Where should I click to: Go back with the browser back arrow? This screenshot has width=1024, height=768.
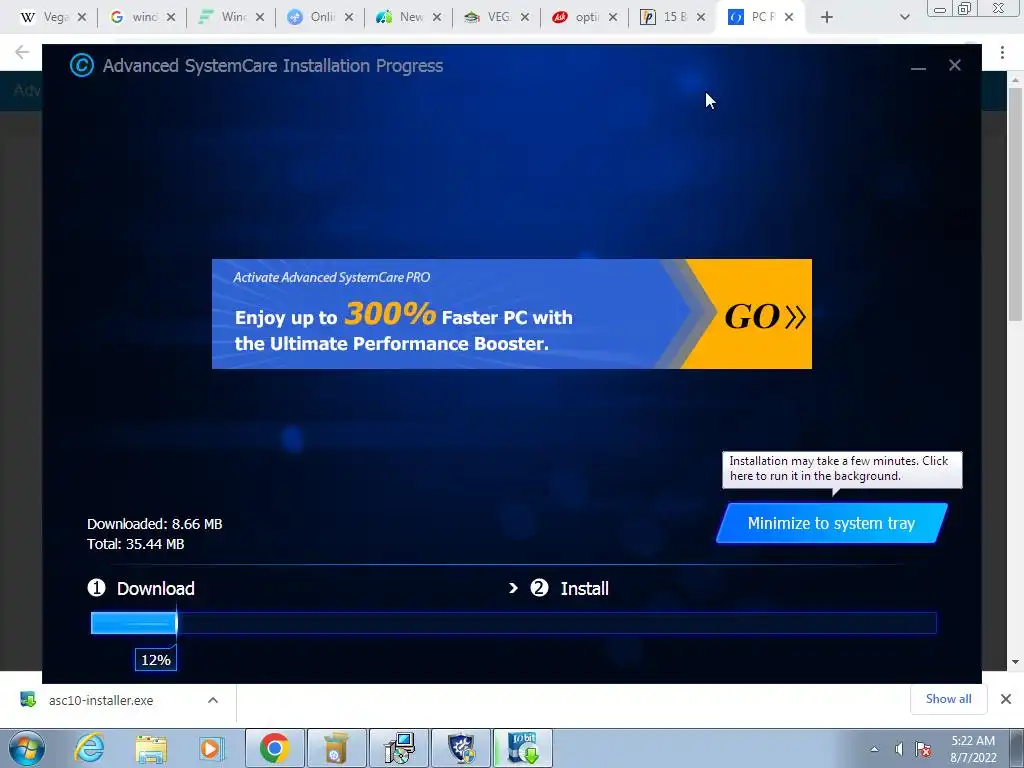tap(22, 52)
